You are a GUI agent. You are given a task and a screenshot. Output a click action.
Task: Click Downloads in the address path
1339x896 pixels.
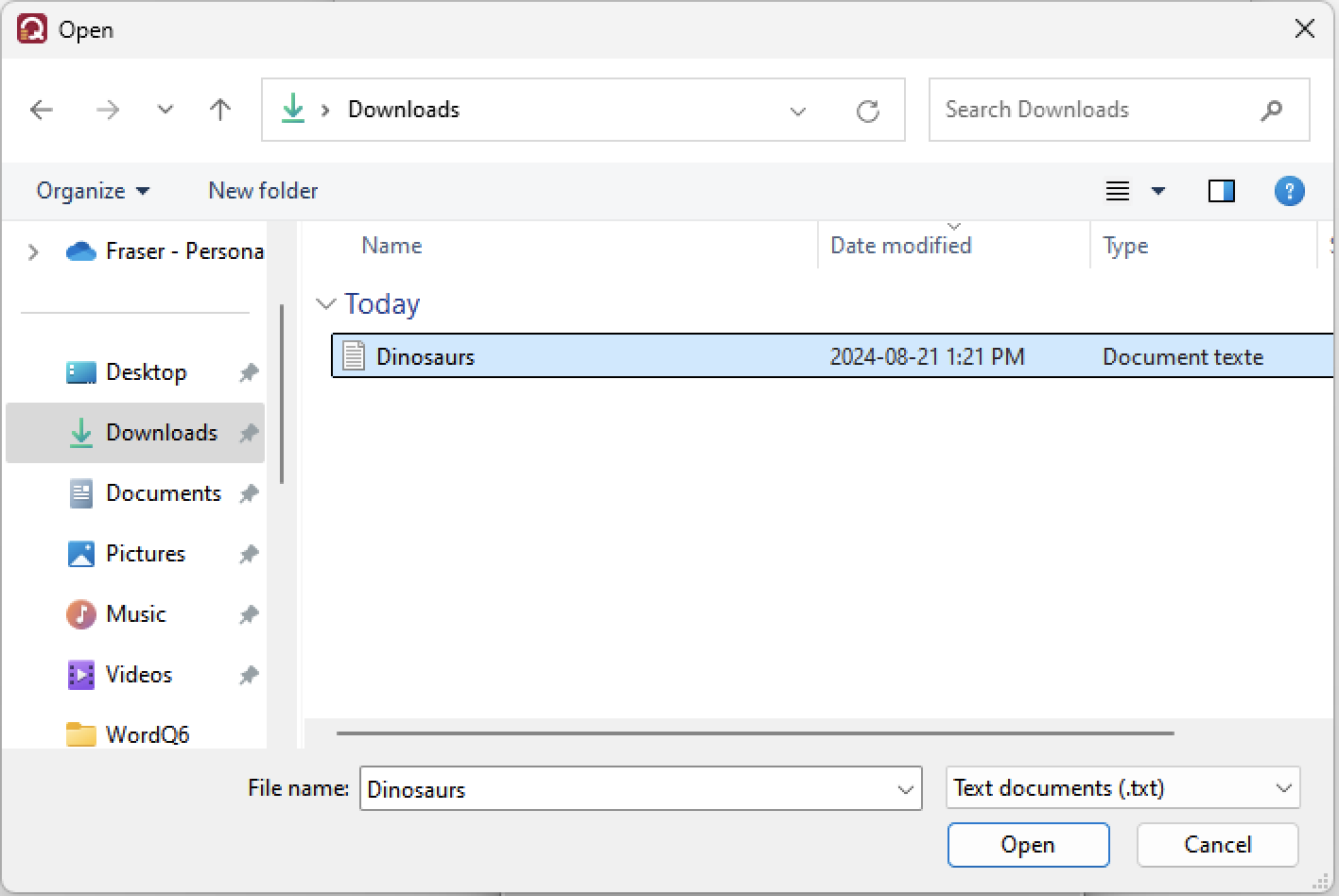point(404,110)
